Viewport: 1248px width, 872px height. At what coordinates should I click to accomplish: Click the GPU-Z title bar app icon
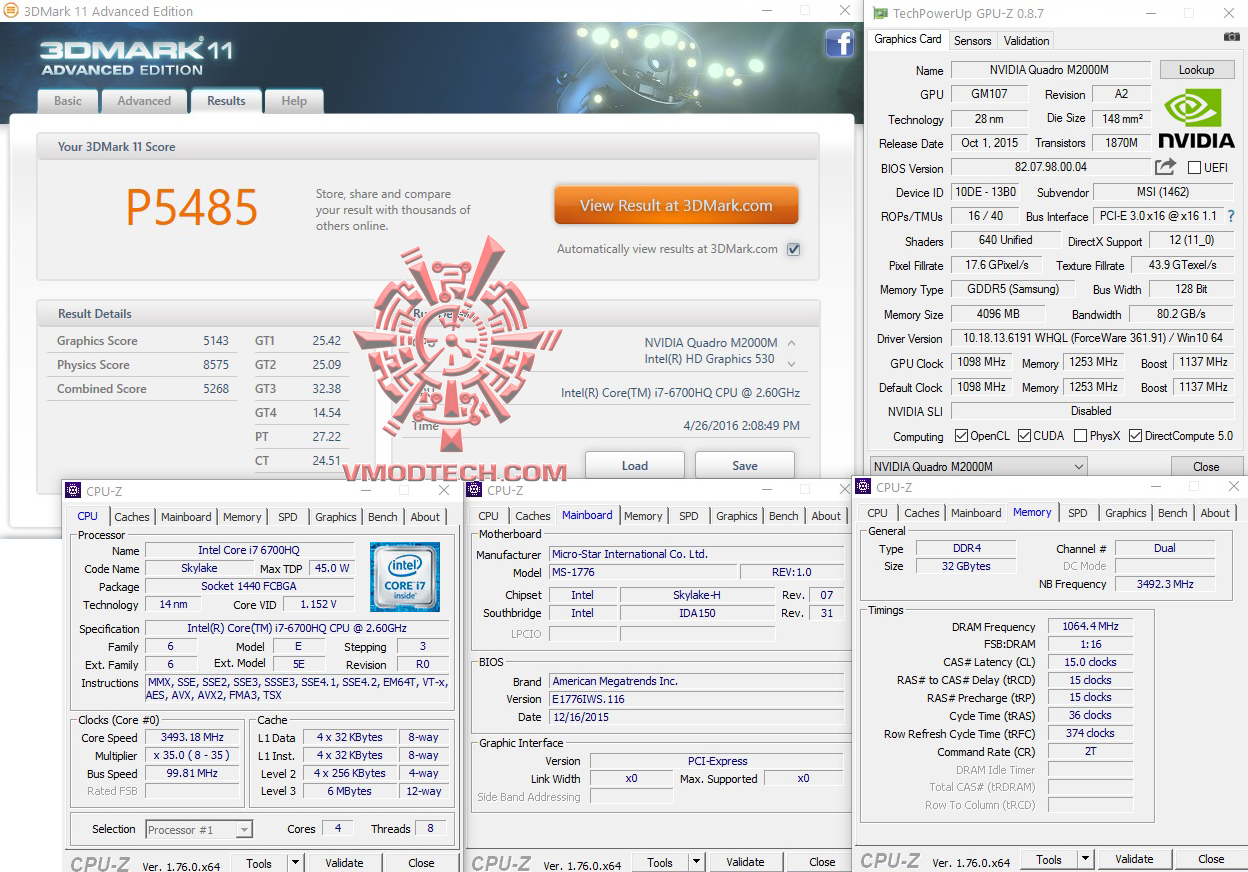(x=880, y=13)
